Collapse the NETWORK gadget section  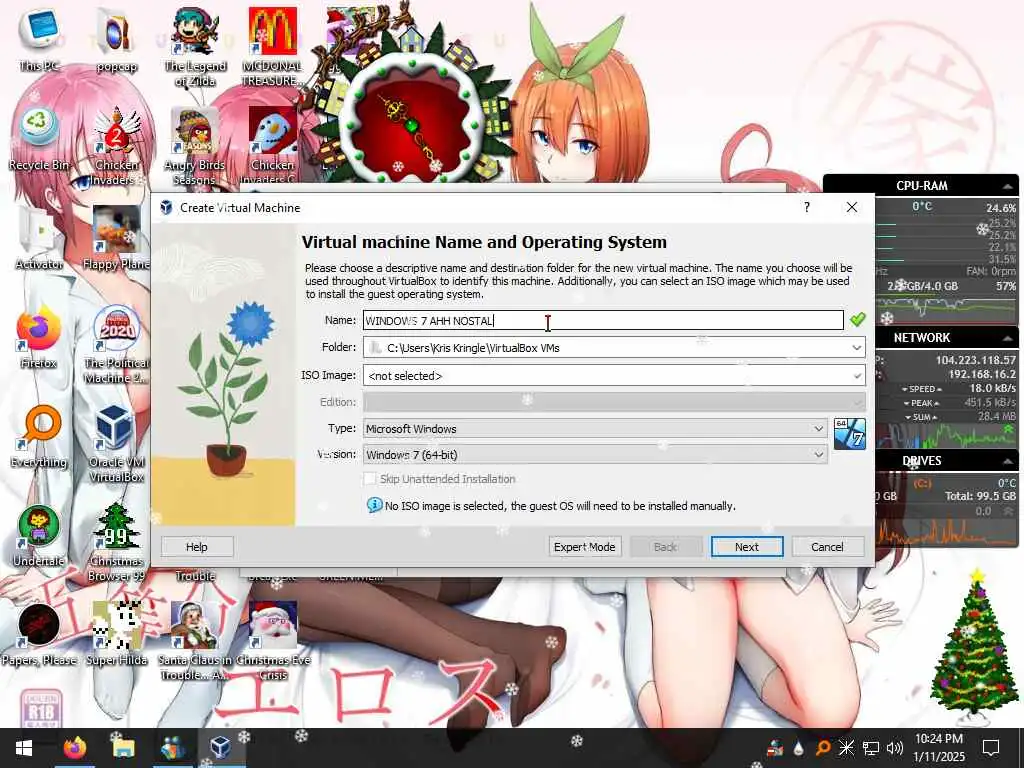click(x=1008, y=338)
